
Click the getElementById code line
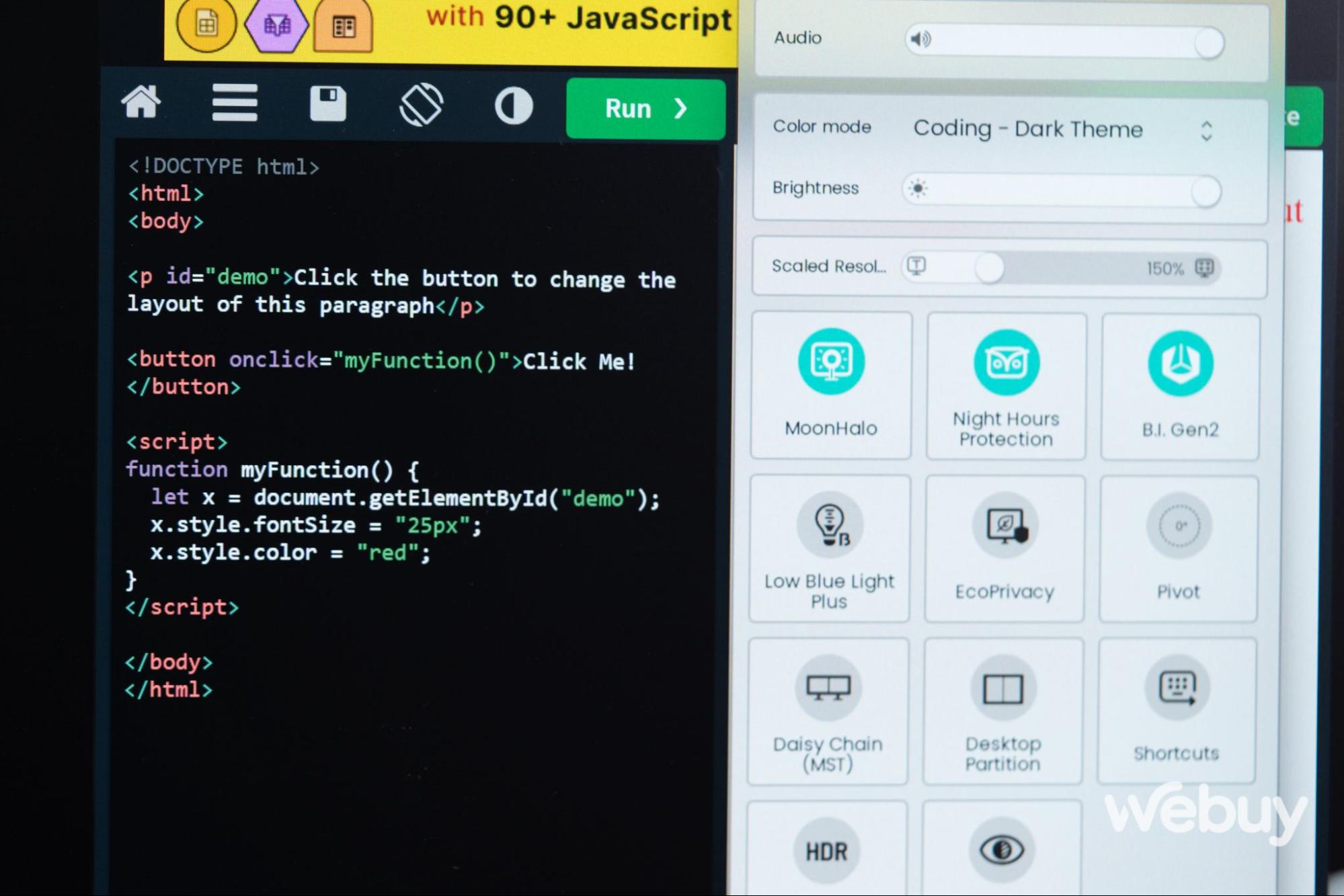click(405, 497)
